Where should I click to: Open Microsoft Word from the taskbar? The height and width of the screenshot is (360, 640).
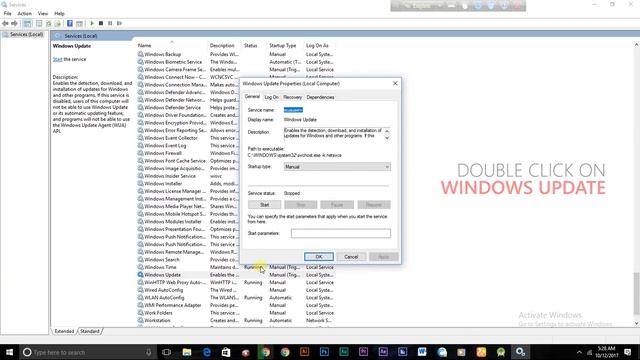tap(422, 352)
